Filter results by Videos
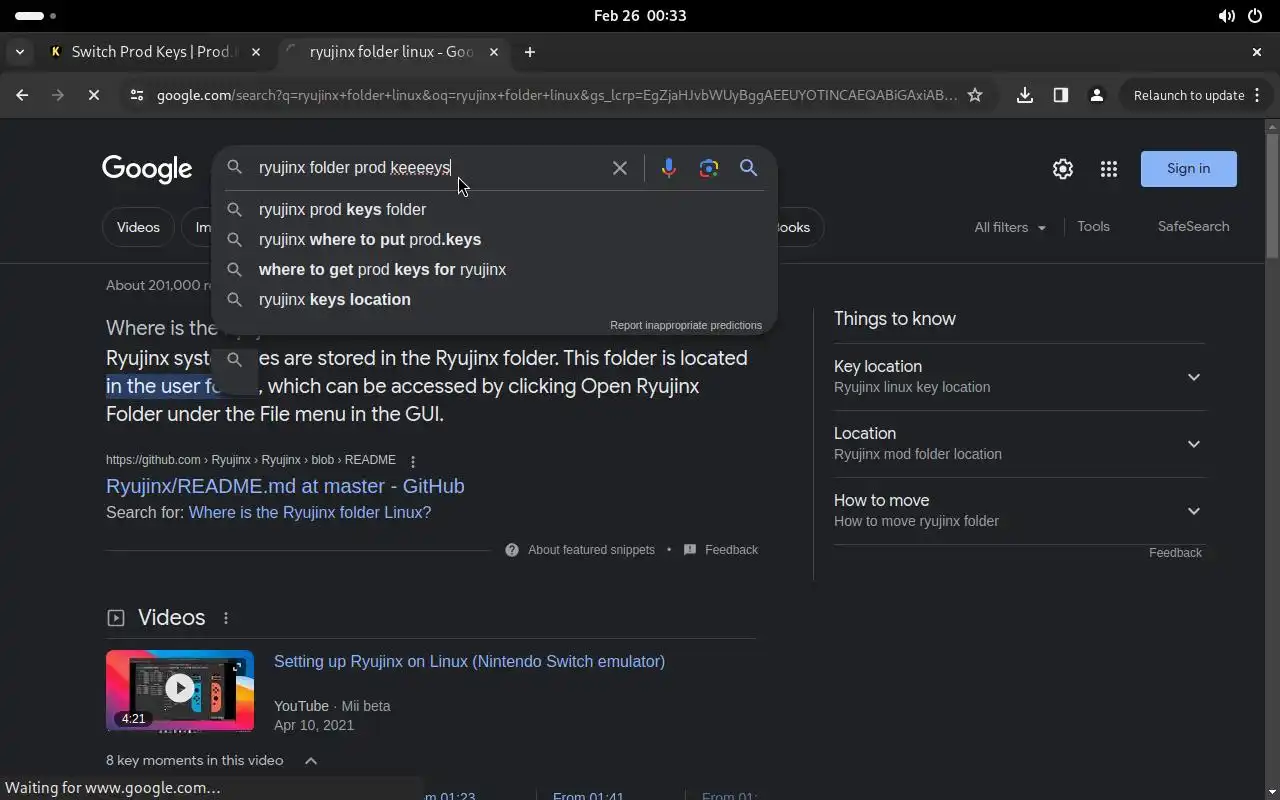Image resolution: width=1280 pixels, height=800 pixels. tap(138, 227)
